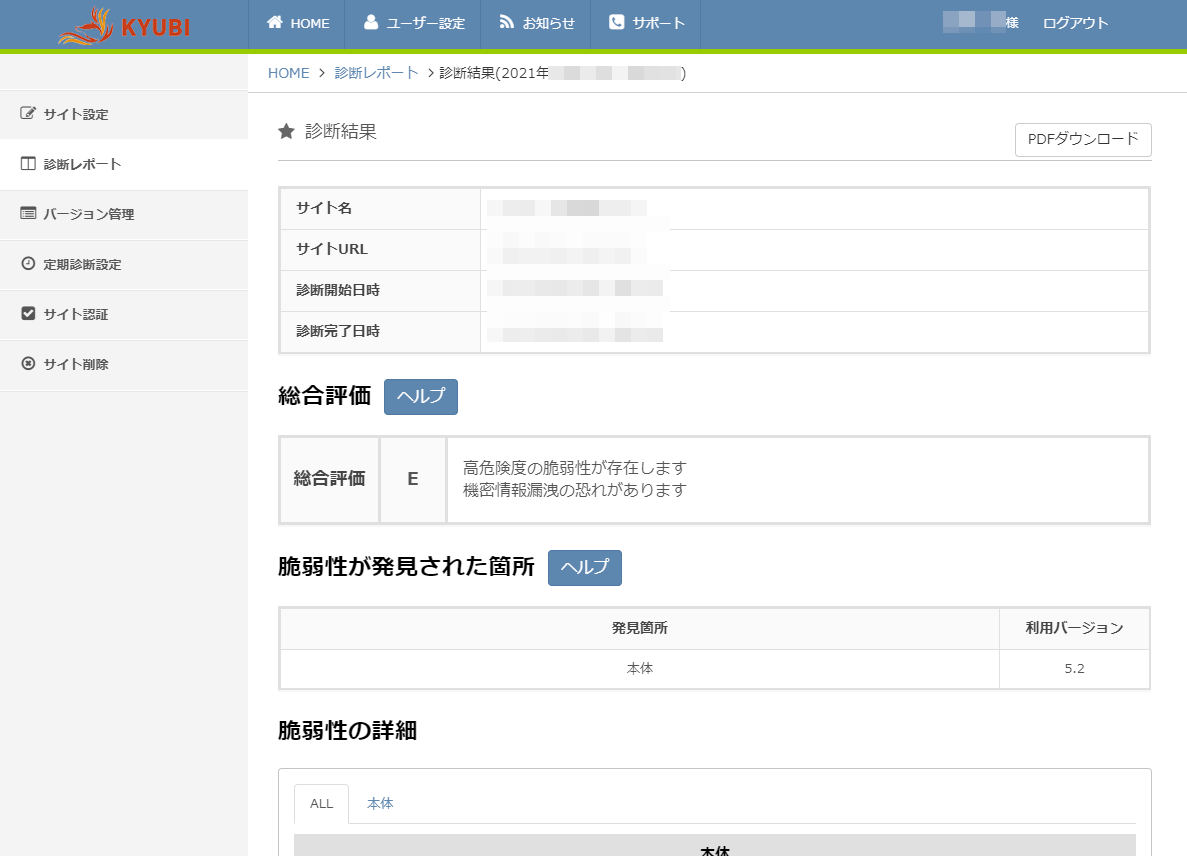The width and height of the screenshot is (1187, 856).
Task: Click the site settings edit icon
Action: pyautogui.click(x=28, y=114)
